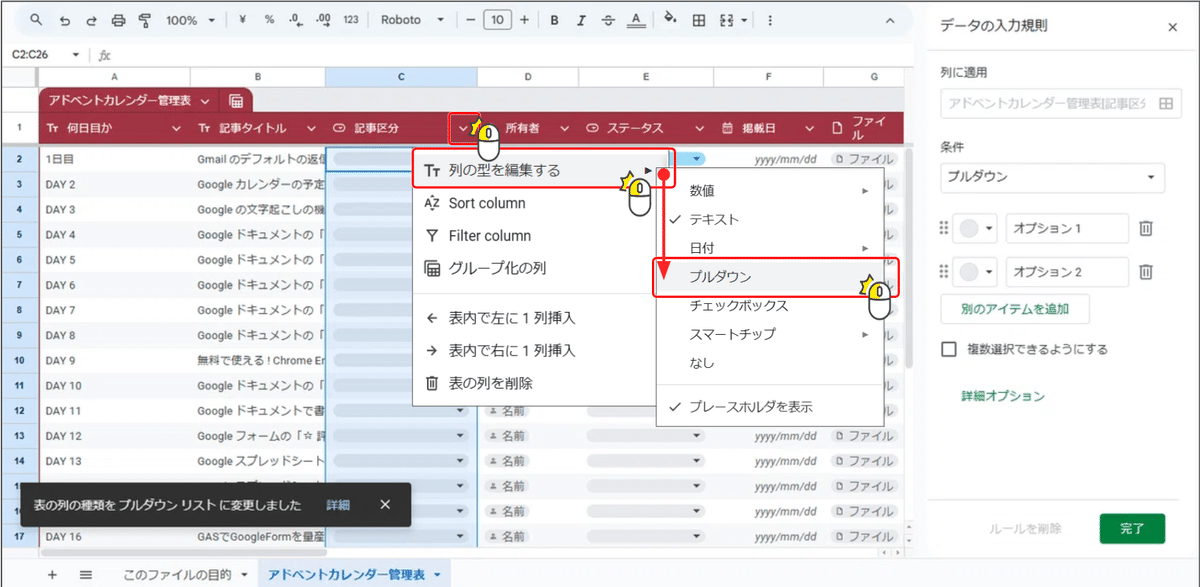Select プルダウン column type

click(x=770, y=277)
